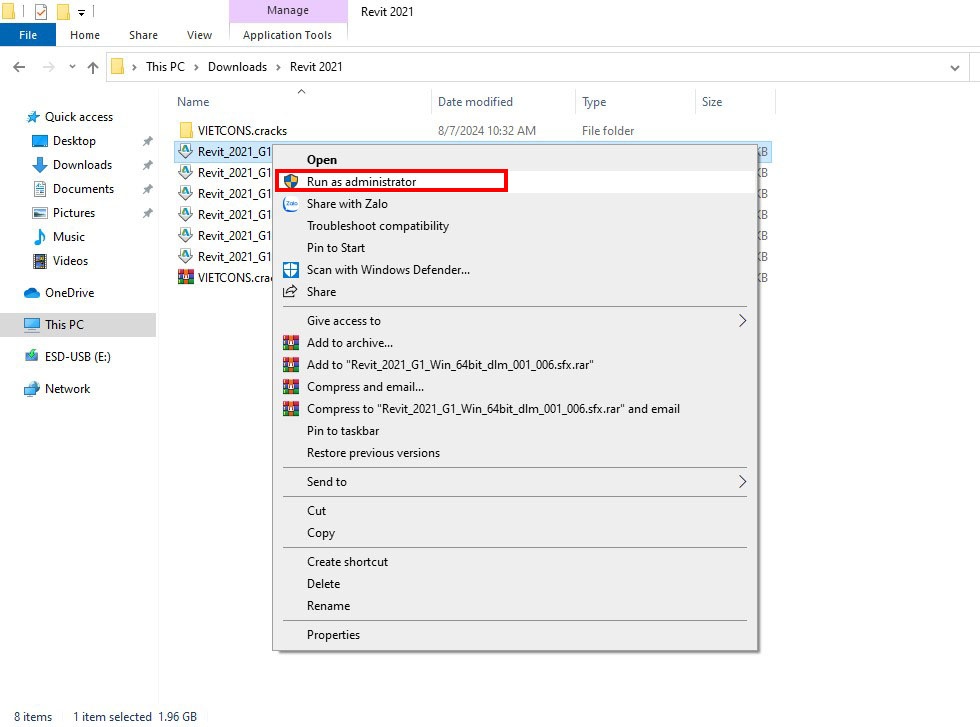
Task: Open the Application Tools Manage tab
Action: pos(288,10)
